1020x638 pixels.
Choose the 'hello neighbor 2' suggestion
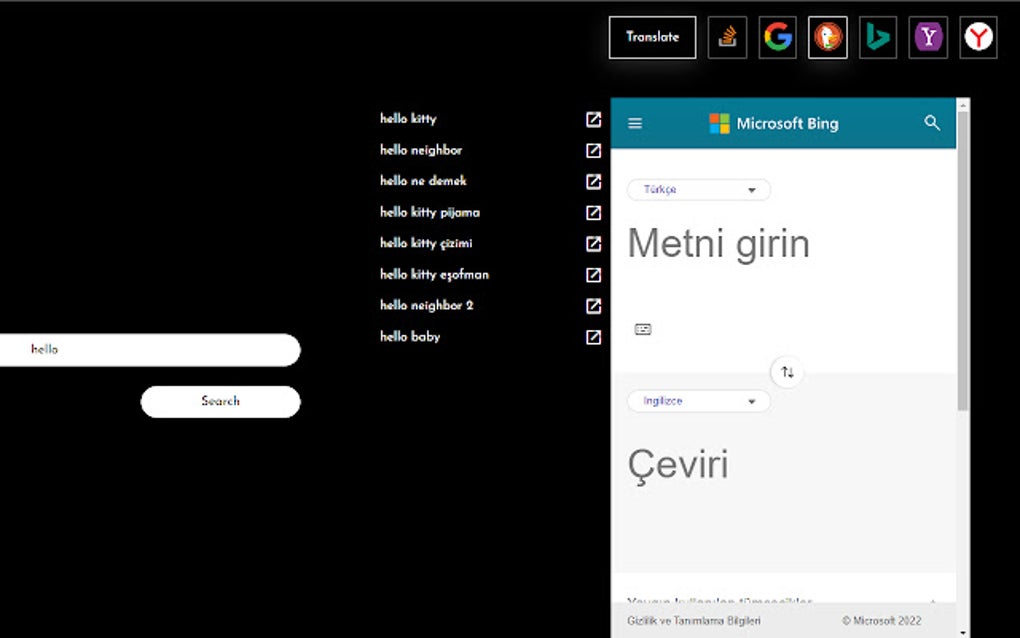tap(427, 305)
